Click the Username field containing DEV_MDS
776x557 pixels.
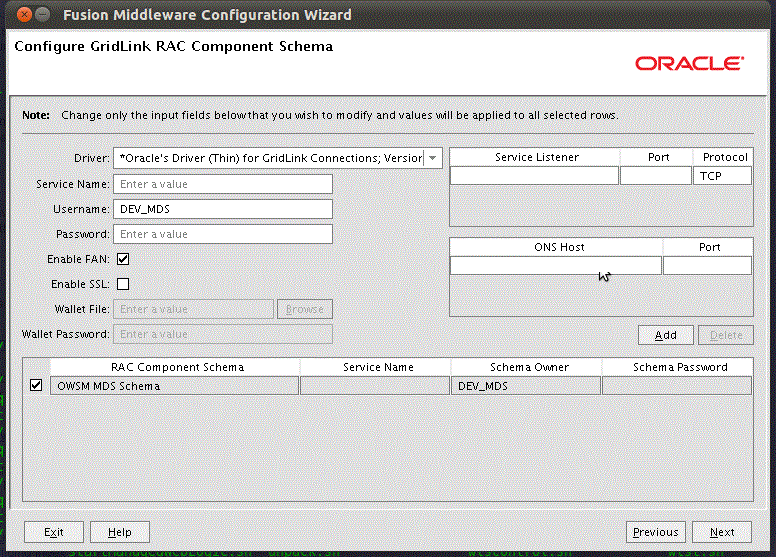point(223,209)
